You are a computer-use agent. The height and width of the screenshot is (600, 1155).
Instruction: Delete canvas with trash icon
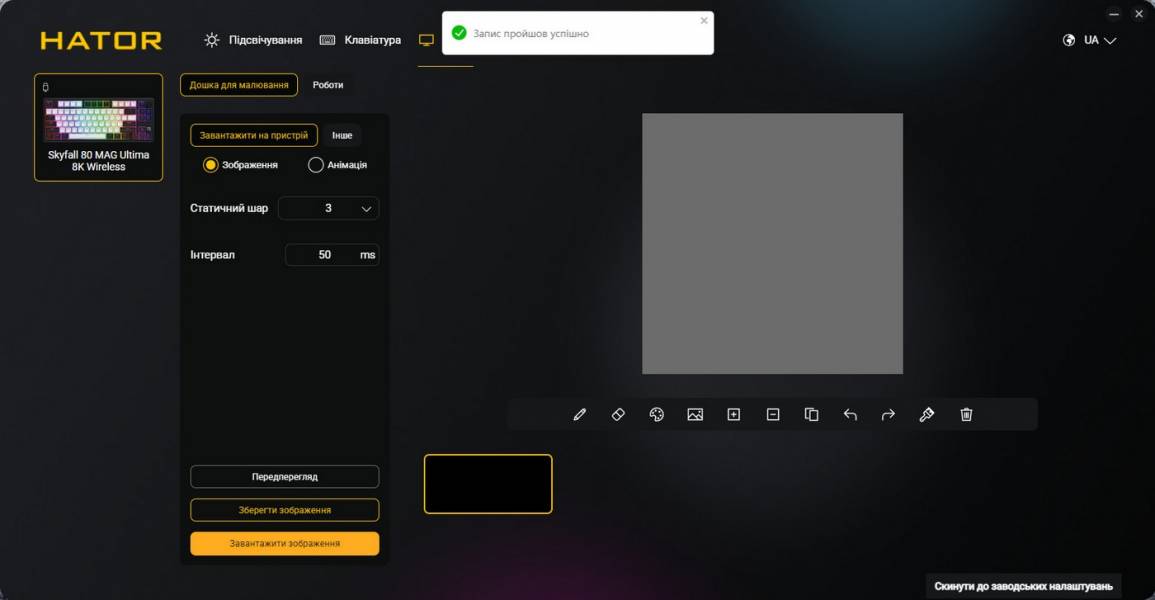(966, 414)
